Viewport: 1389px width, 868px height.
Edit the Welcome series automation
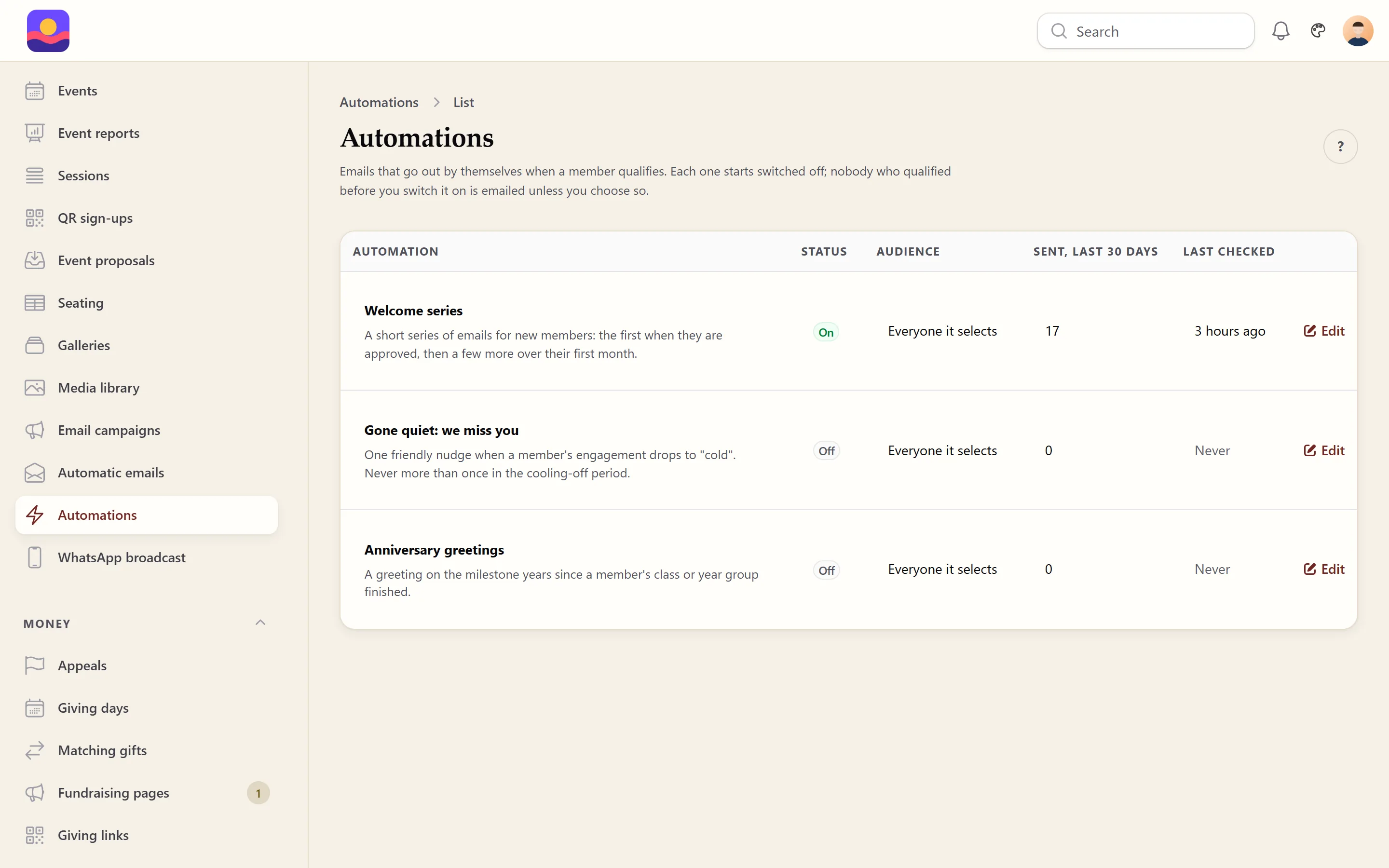1323,331
